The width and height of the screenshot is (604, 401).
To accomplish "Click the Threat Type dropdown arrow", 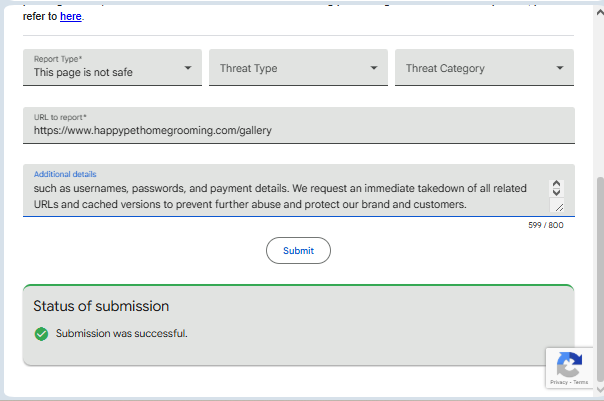I will 373,68.
